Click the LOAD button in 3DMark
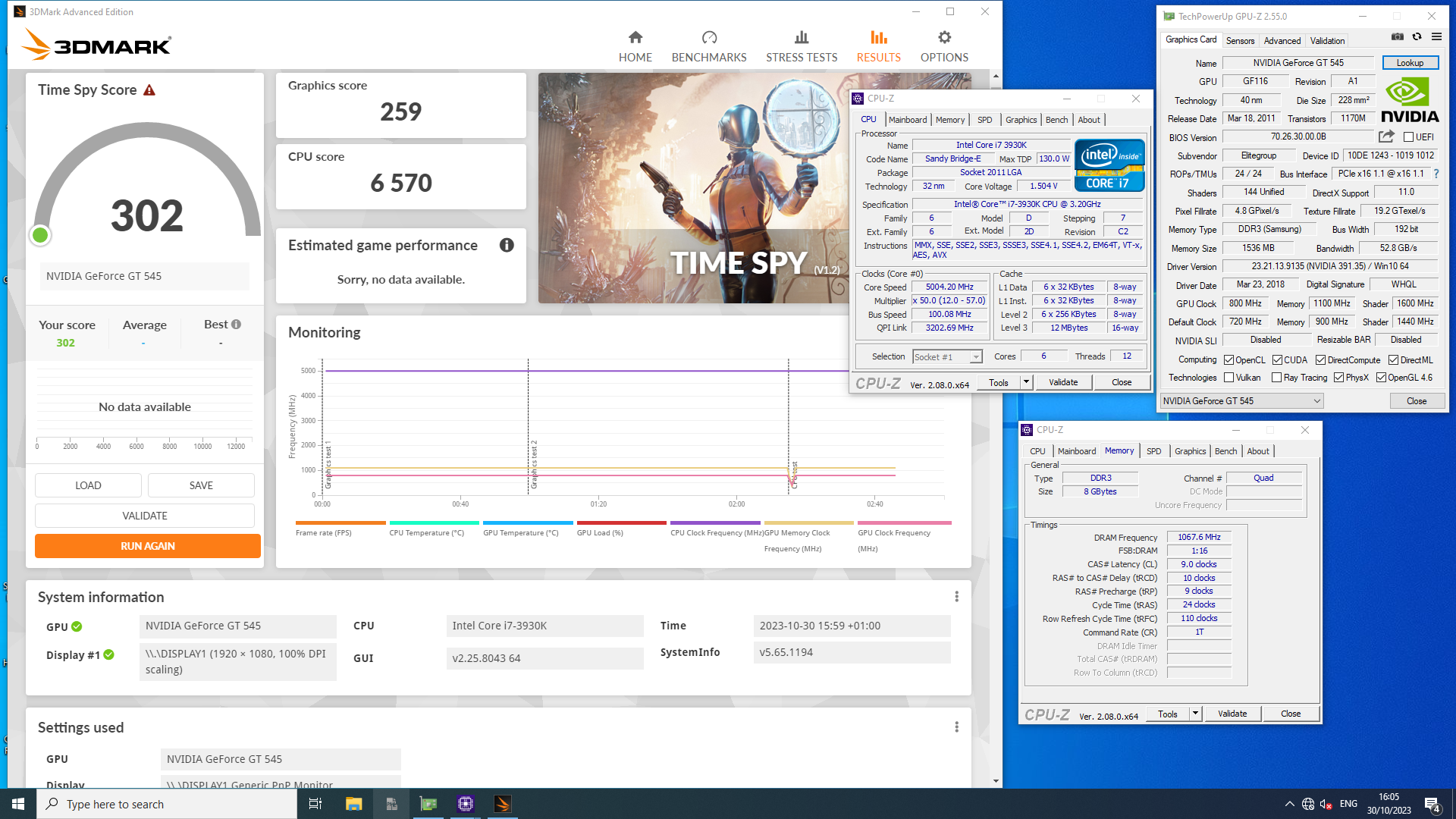Image resolution: width=1456 pixels, height=819 pixels. tap(88, 485)
